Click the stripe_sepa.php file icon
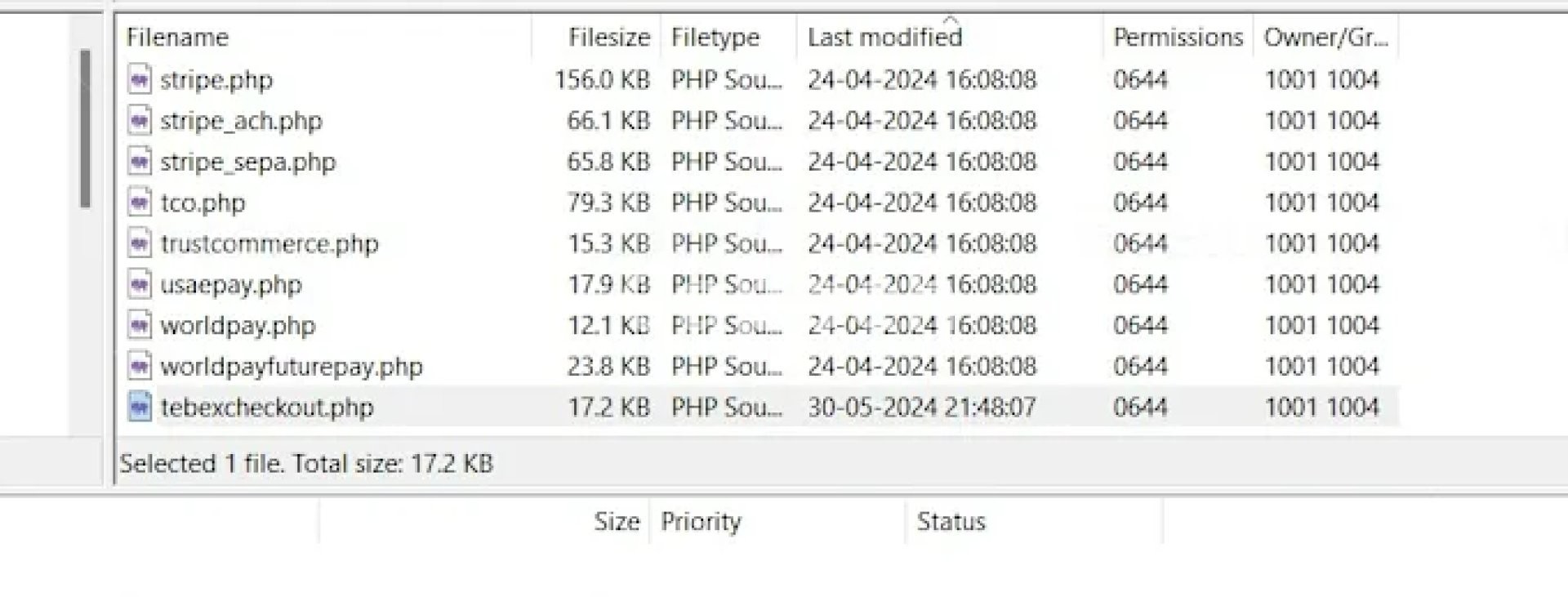Viewport: 1568px width, 597px height. coord(140,161)
